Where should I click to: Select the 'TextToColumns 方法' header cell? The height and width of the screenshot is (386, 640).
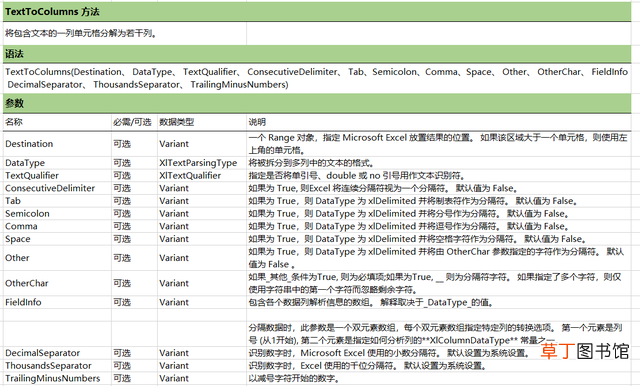tap(317, 12)
